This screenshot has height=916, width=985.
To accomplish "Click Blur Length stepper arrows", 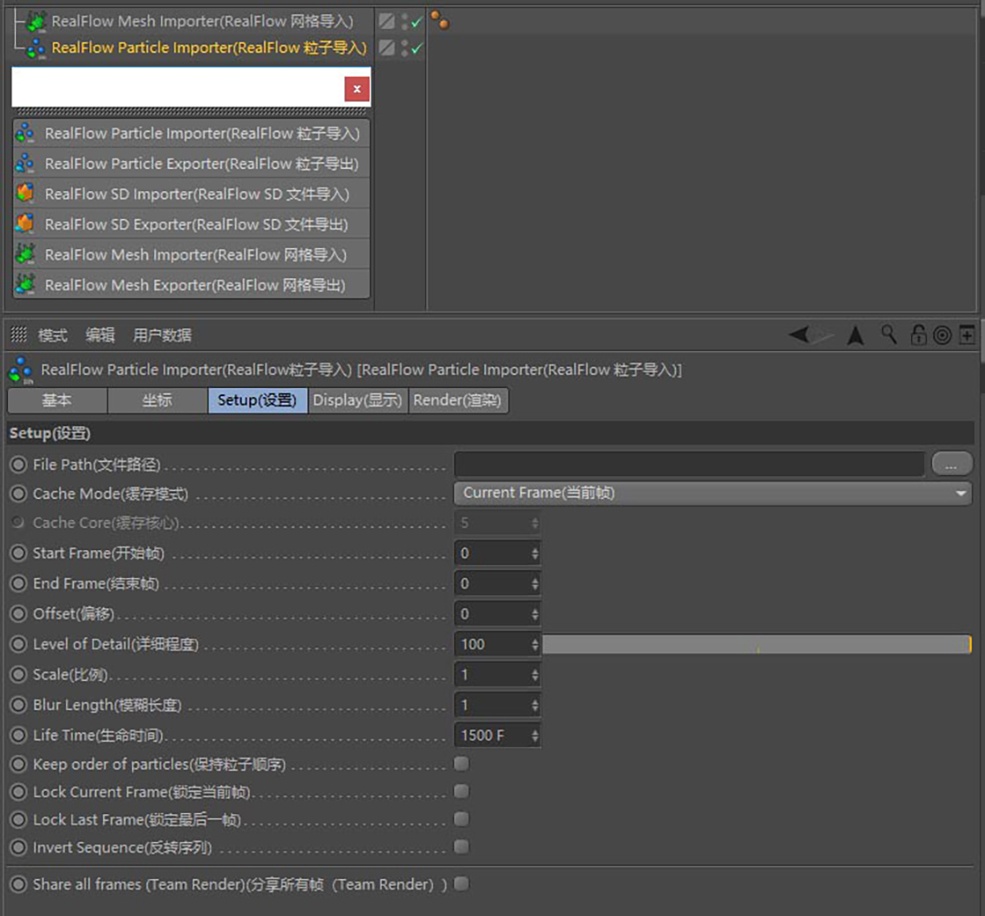I will (535, 705).
